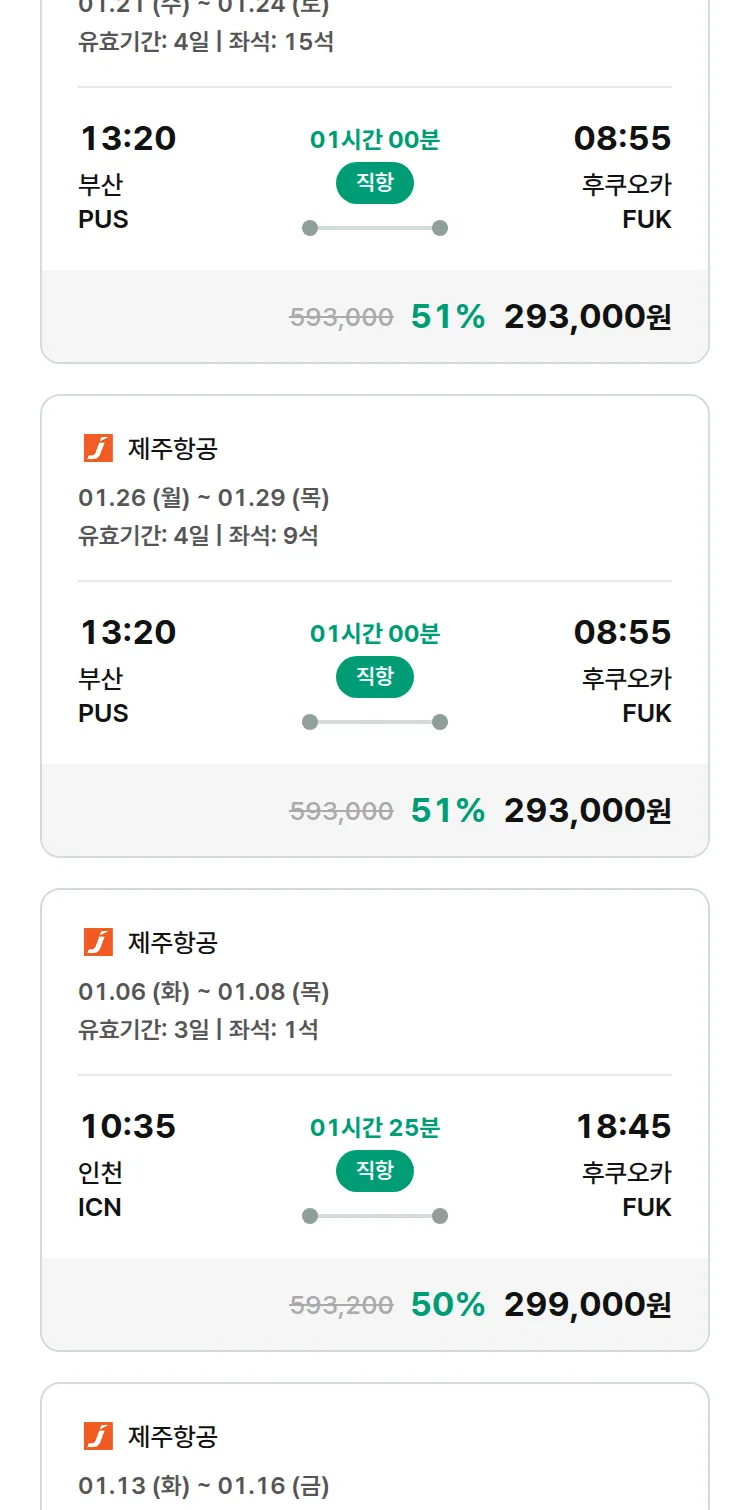Tap 직항 badge on the 15석 flight card
Viewport: 750px width, 1510px height.
[x=375, y=183]
